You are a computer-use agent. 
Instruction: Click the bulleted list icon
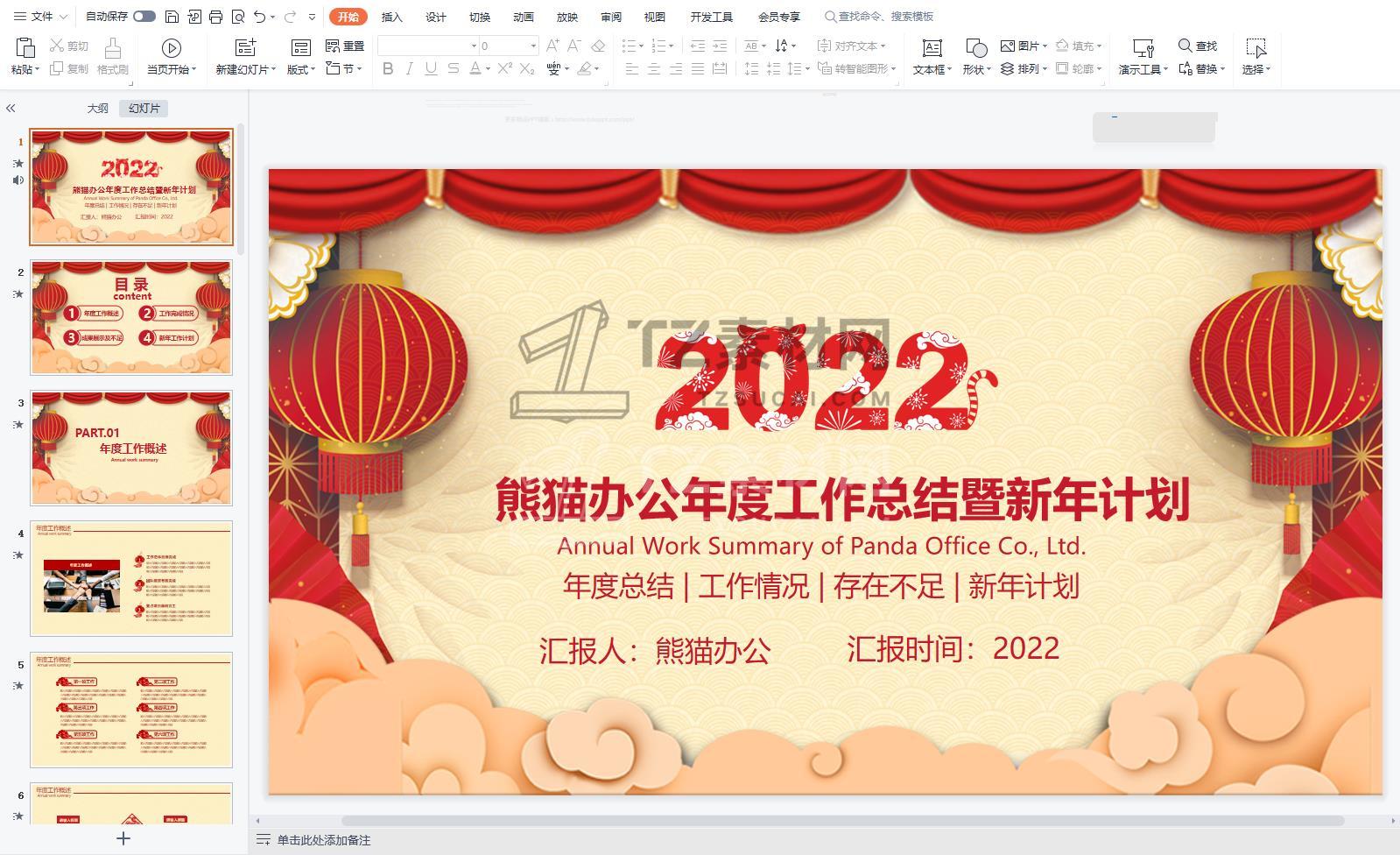point(629,46)
